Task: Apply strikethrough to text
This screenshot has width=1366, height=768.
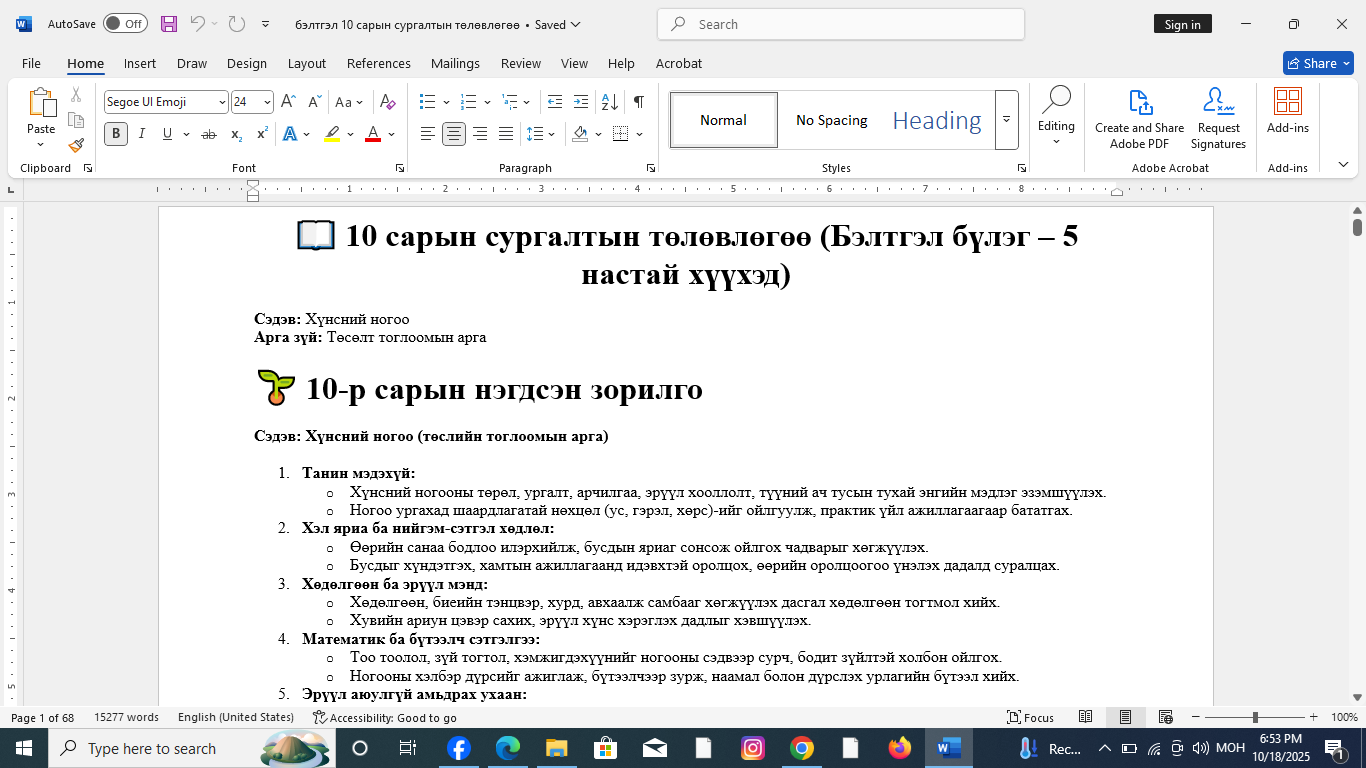Action: pyautogui.click(x=209, y=133)
